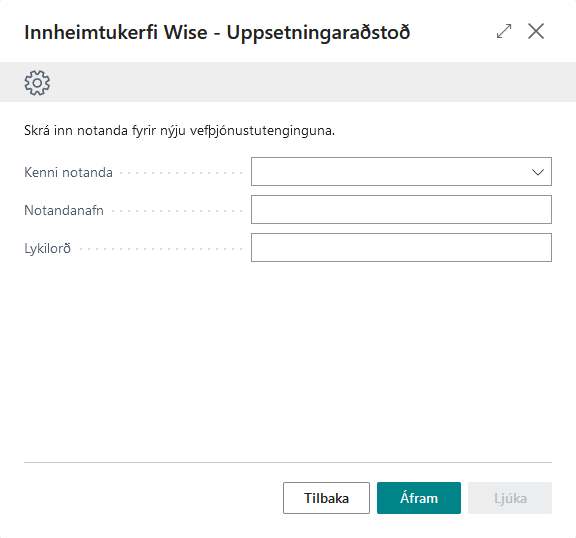Select the Kenni notanda label
Image resolution: width=576 pixels, height=538 pixels.
(x=68, y=172)
